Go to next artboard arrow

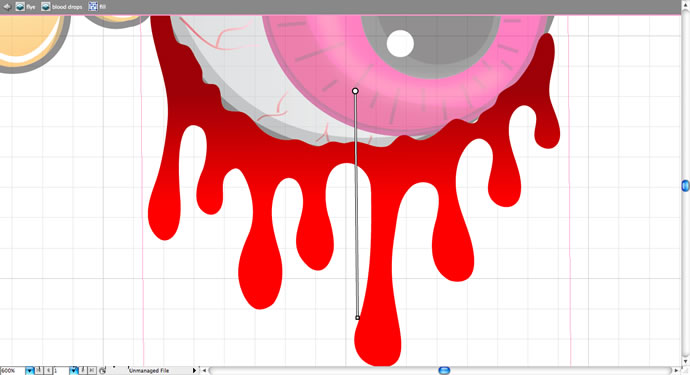pyautogui.click(x=83, y=371)
